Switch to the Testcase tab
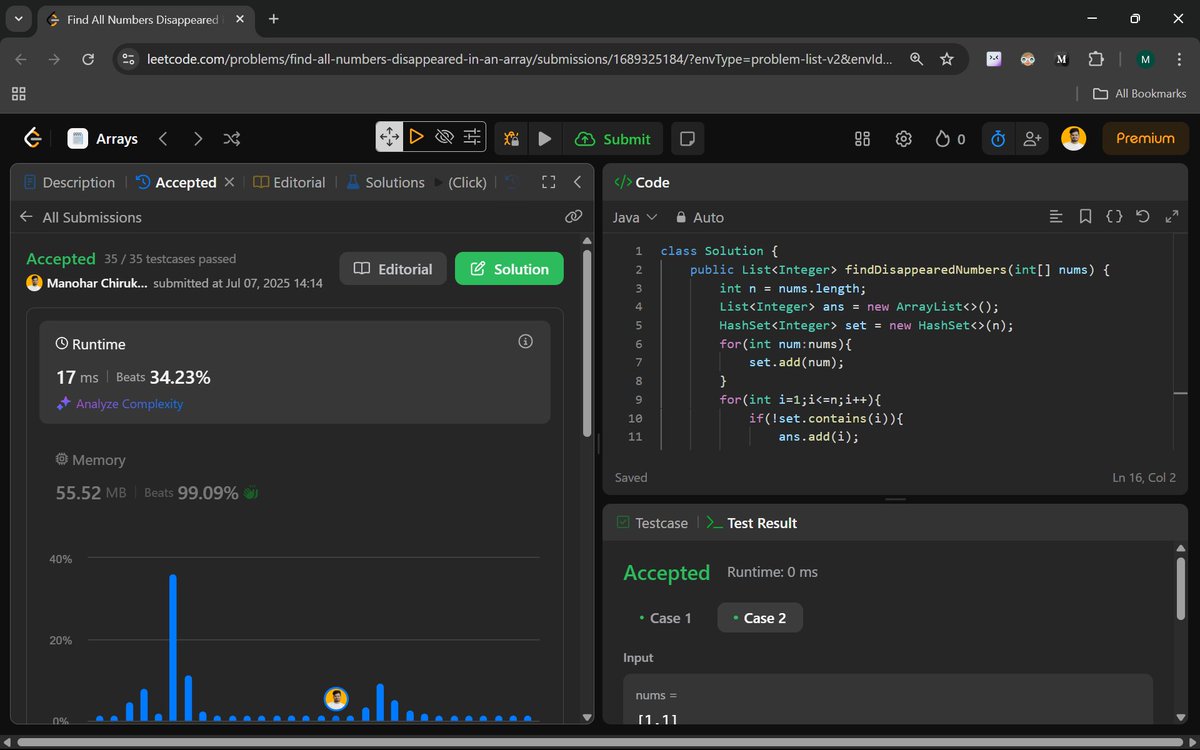Viewport: 1200px width, 750px height. click(x=652, y=523)
